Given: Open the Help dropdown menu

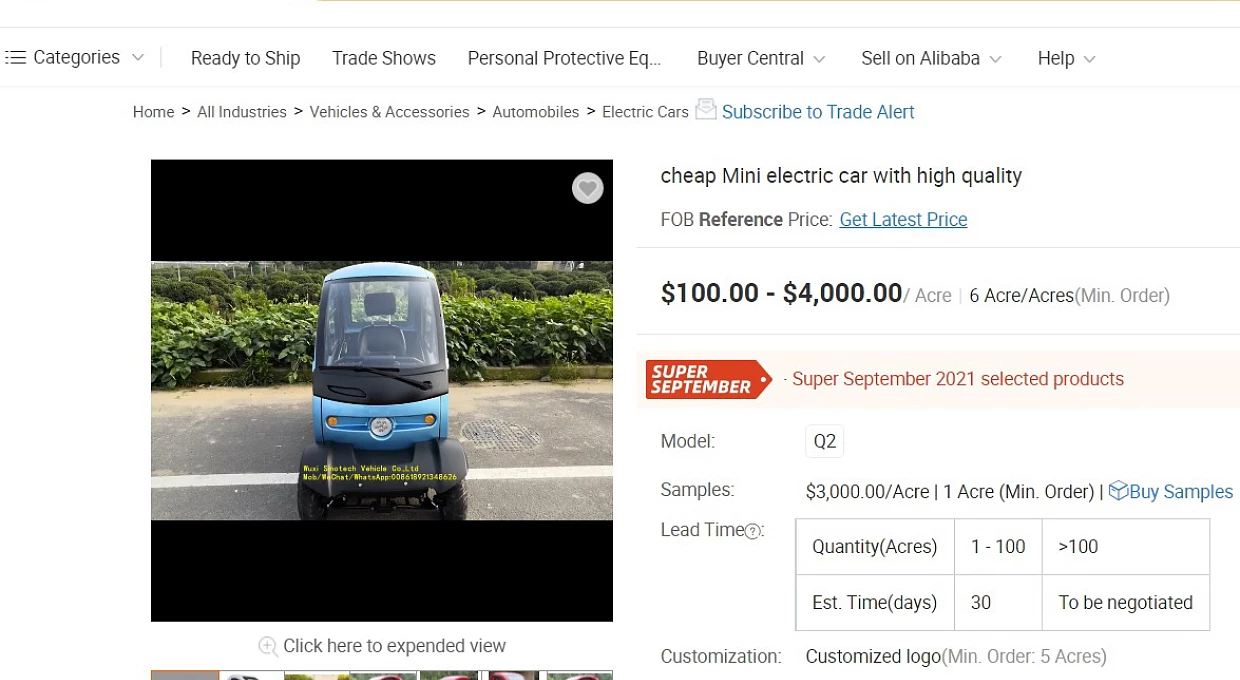Looking at the screenshot, I should [1066, 59].
